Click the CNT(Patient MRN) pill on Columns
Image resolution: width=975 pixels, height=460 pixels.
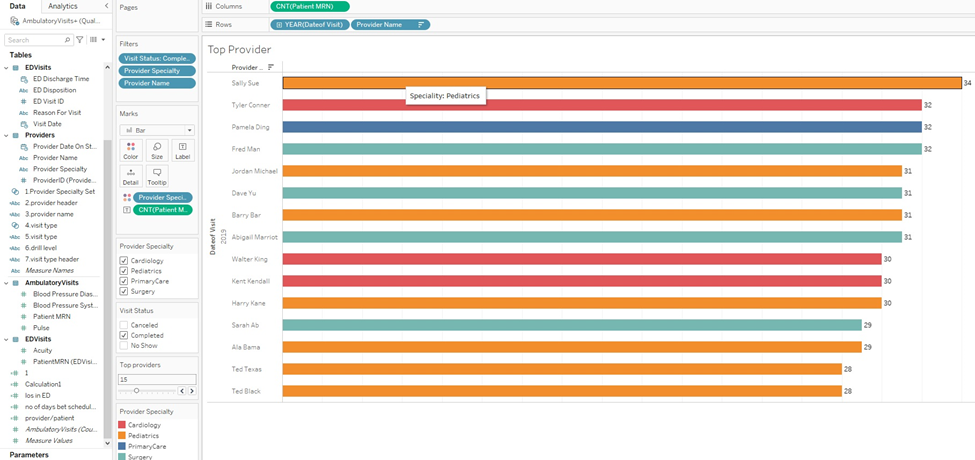tap(310, 6)
